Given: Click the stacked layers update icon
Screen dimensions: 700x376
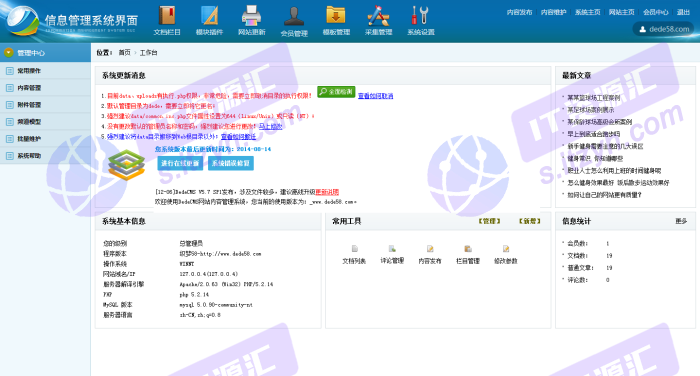Looking at the screenshot, I should (x=127, y=165).
